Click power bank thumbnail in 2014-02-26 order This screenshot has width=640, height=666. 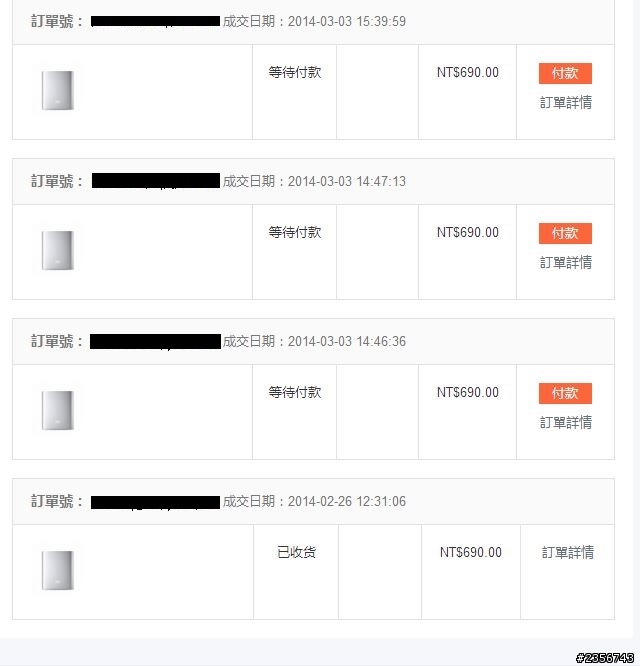57,571
